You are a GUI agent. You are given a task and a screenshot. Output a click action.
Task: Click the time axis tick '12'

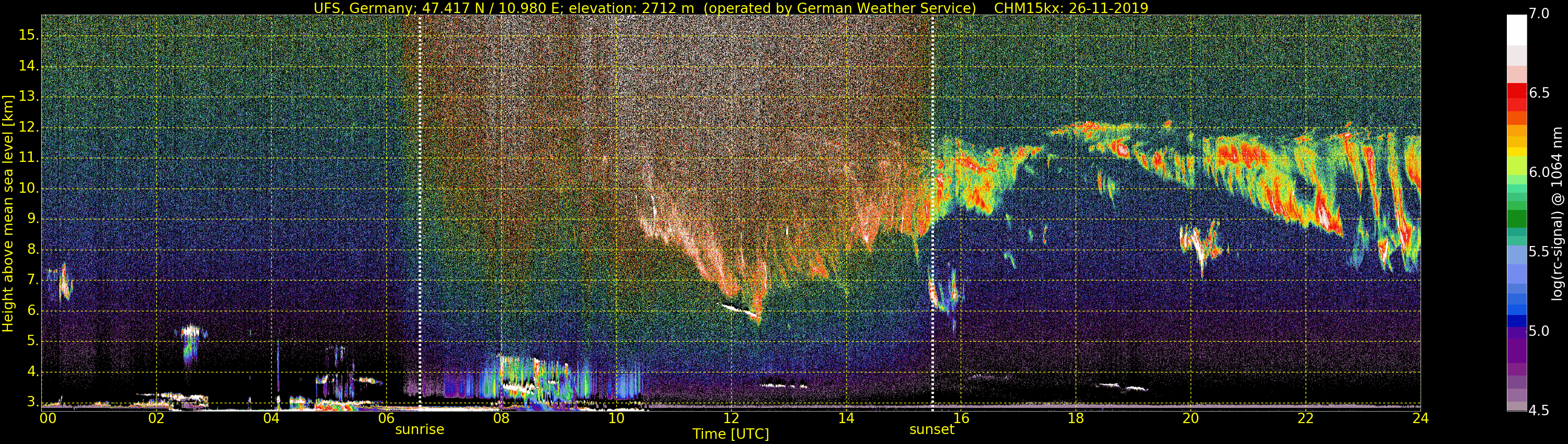pyautogui.click(x=731, y=418)
